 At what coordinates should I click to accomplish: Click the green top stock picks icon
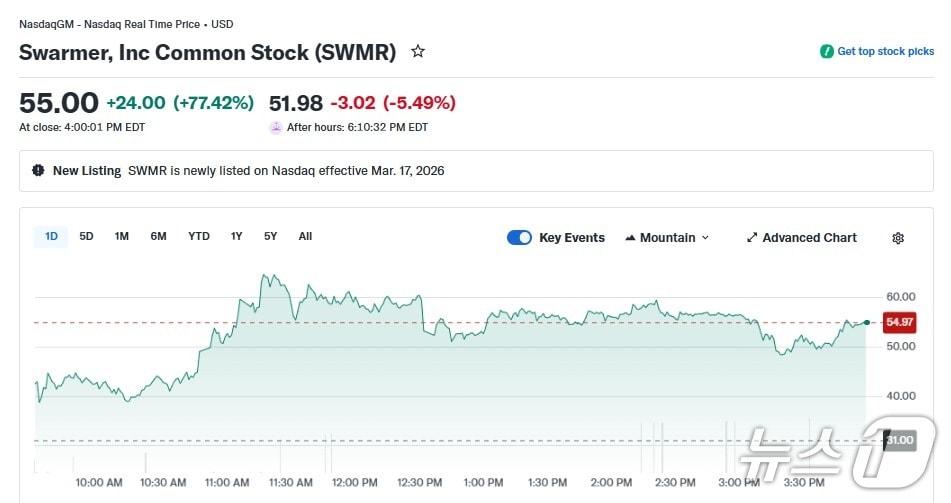coord(826,52)
